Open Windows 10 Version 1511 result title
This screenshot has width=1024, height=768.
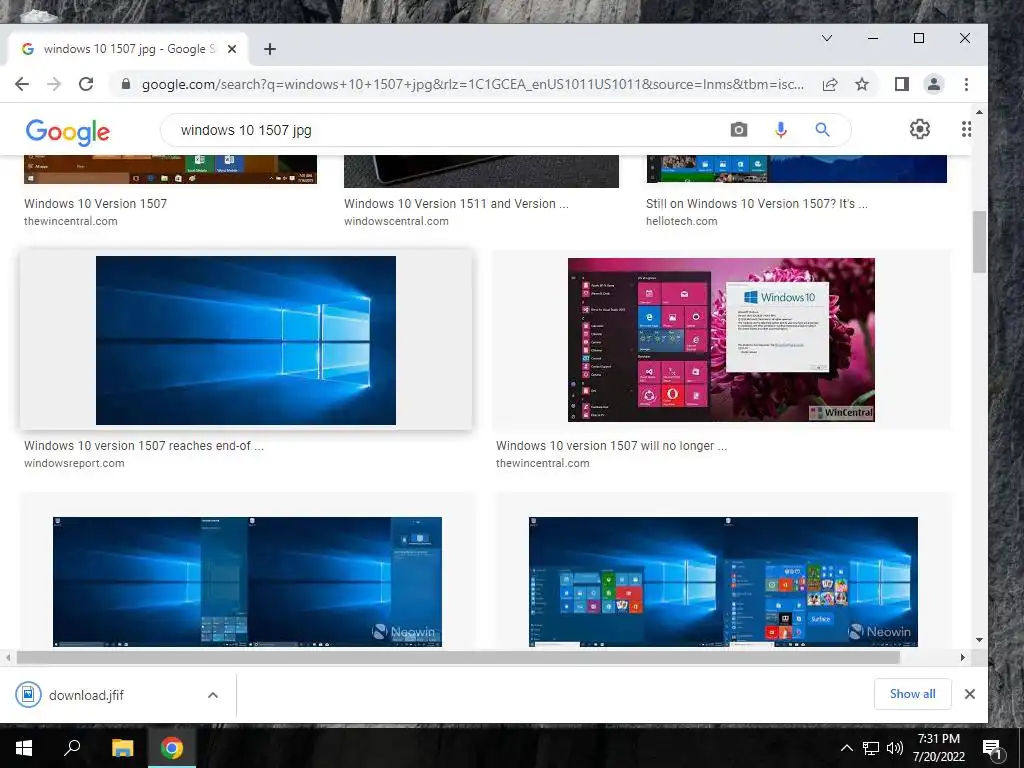[x=456, y=203]
